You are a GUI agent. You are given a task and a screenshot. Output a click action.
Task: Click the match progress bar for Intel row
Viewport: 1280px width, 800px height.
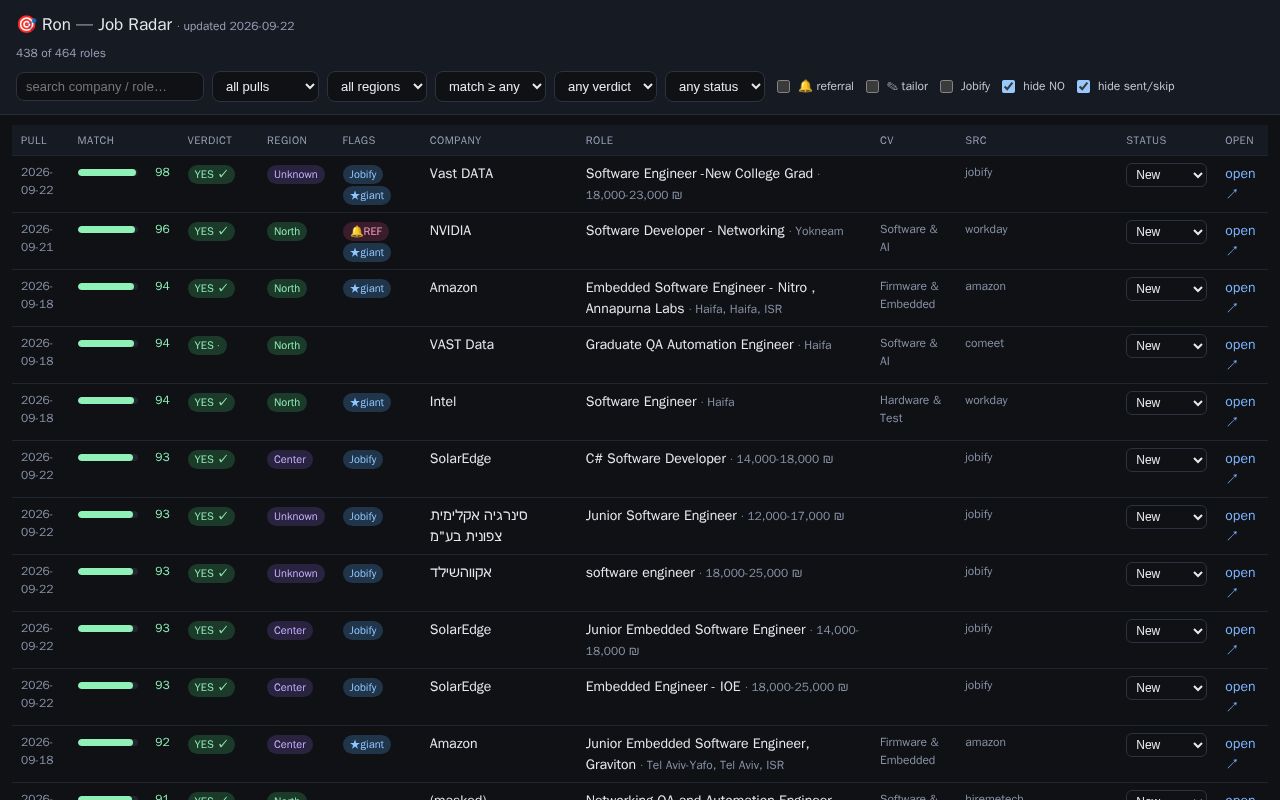tap(106, 401)
